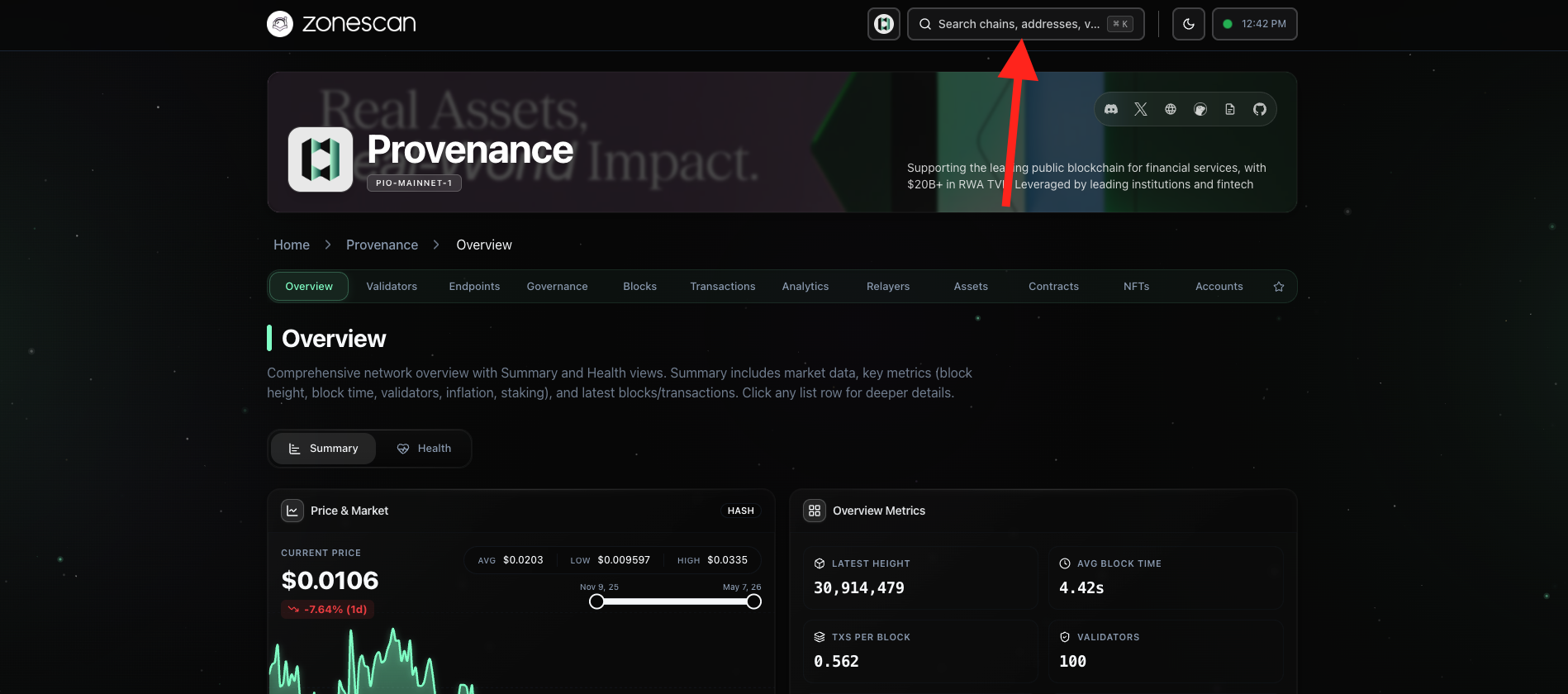Click the HIGH price $0.0335
Viewport: 1568px width, 694px height.
click(x=728, y=560)
